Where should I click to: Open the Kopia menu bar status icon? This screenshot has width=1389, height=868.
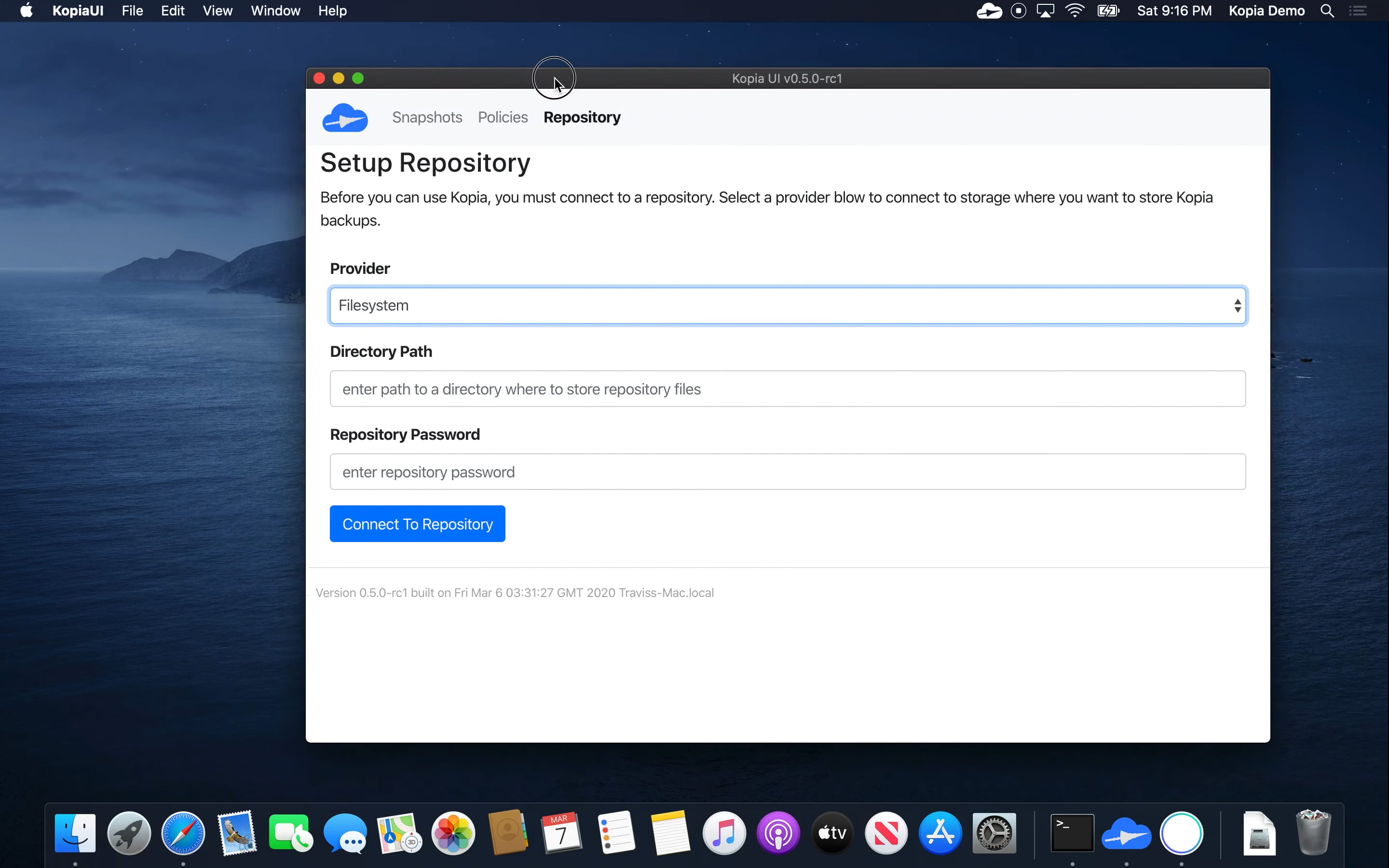pos(989,11)
